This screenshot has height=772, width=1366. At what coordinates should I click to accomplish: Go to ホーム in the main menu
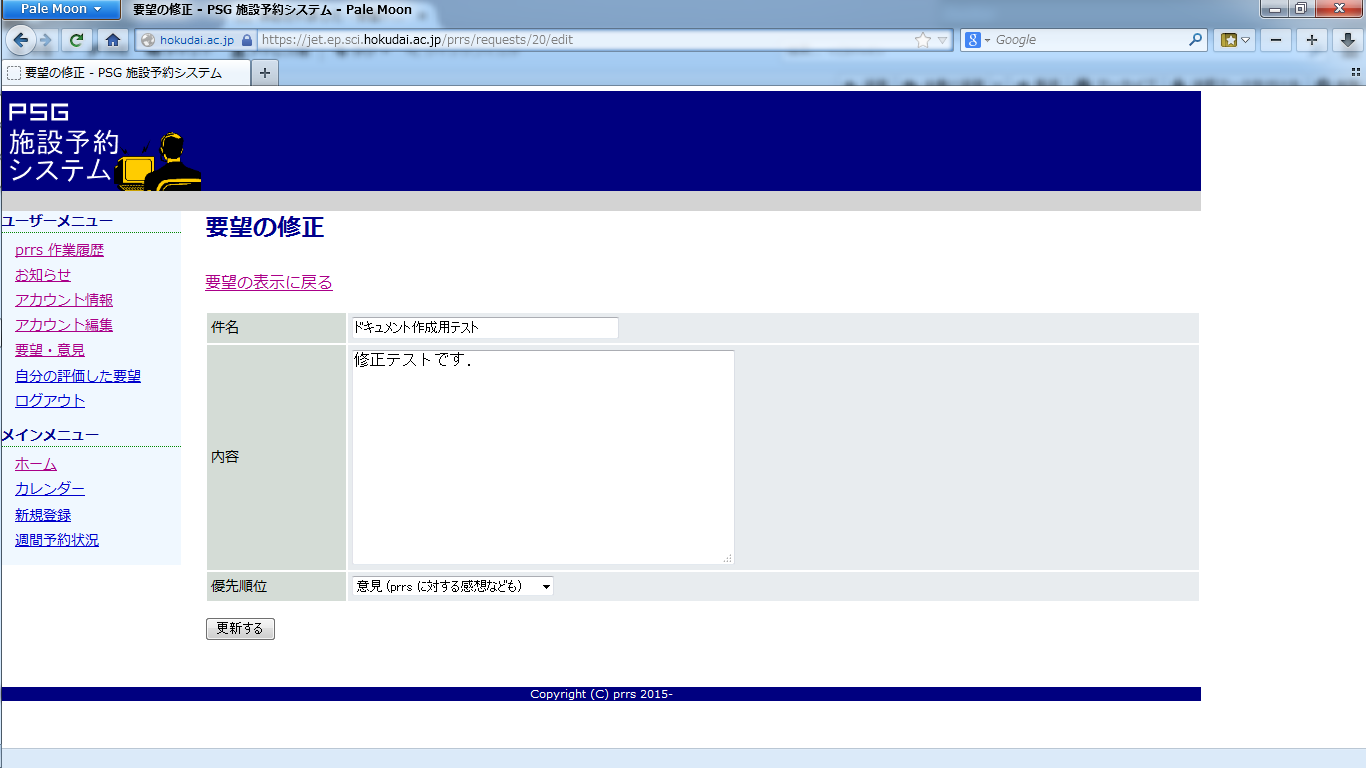click(x=36, y=464)
